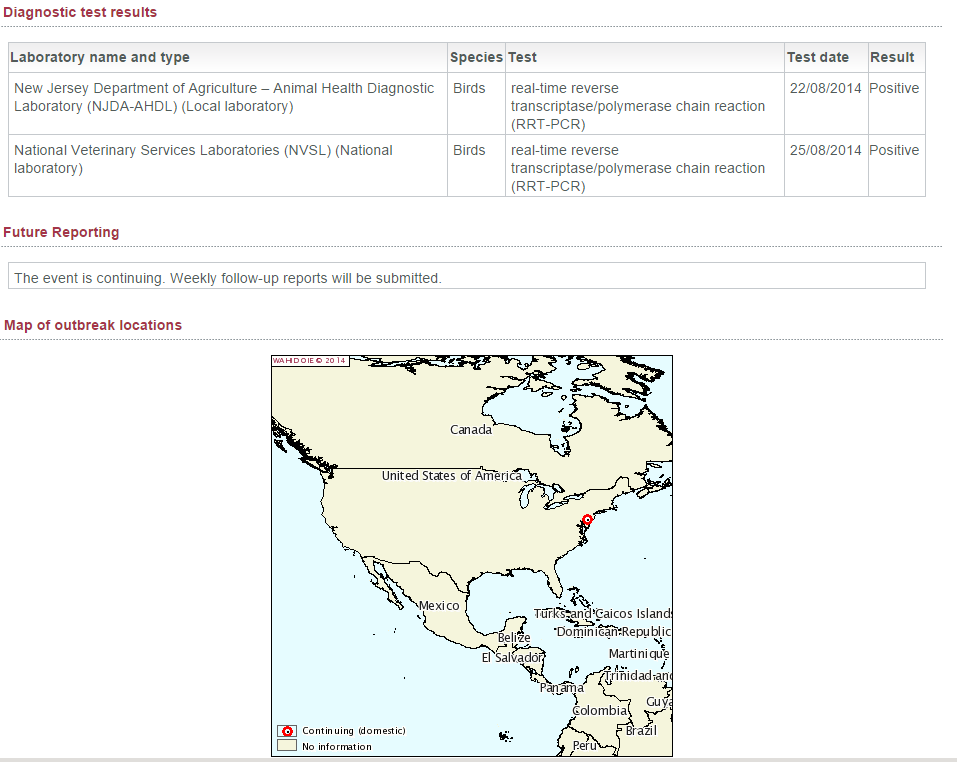Click the 'Belize' label on the map
The height and width of the screenshot is (763, 957).
(x=514, y=638)
